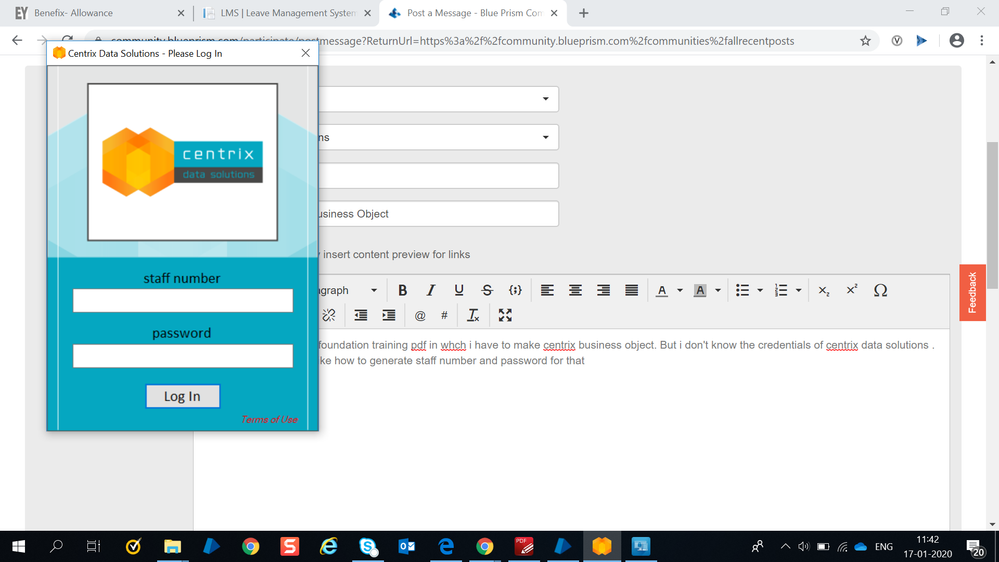The image size is (999, 562).
Task: Apply text color with A icon
Action: pyautogui.click(x=662, y=291)
